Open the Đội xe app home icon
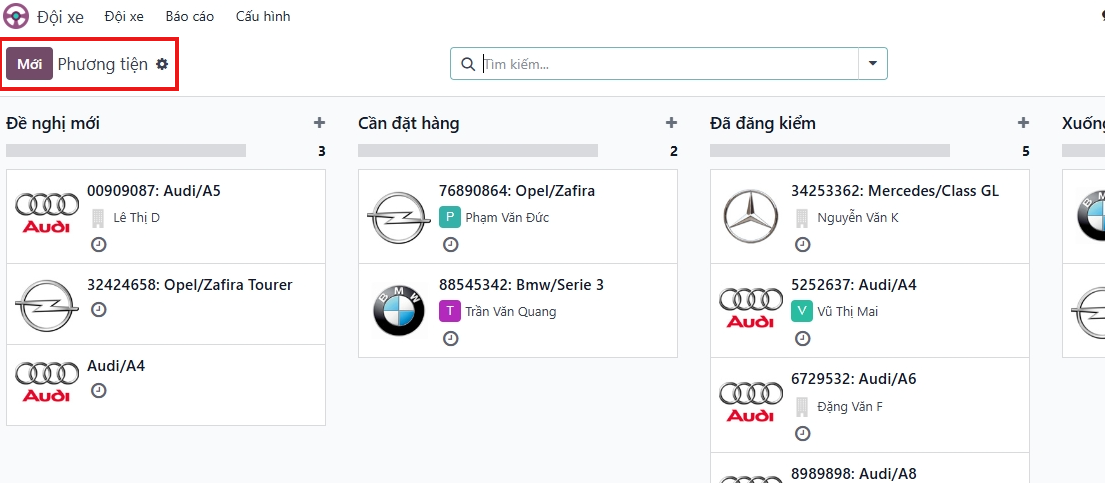The width and height of the screenshot is (1105, 483). tap(16, 16)
